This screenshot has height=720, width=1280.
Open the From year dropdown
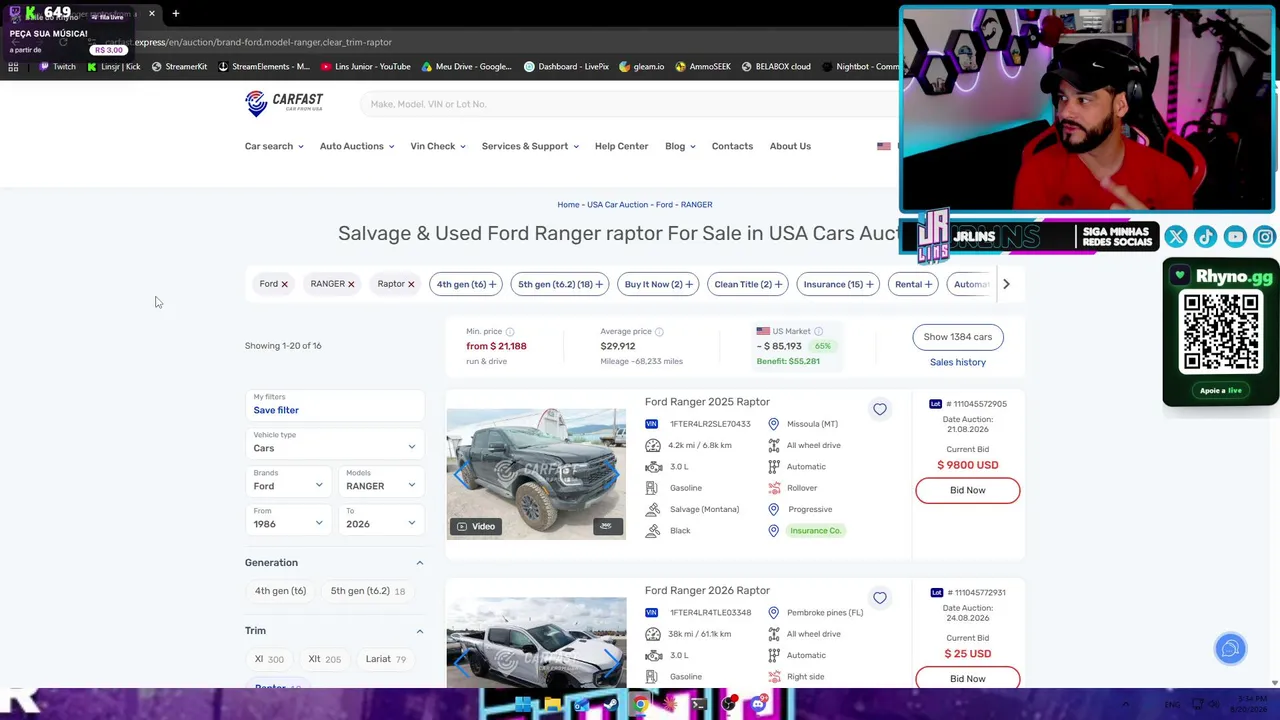[288, 518]
